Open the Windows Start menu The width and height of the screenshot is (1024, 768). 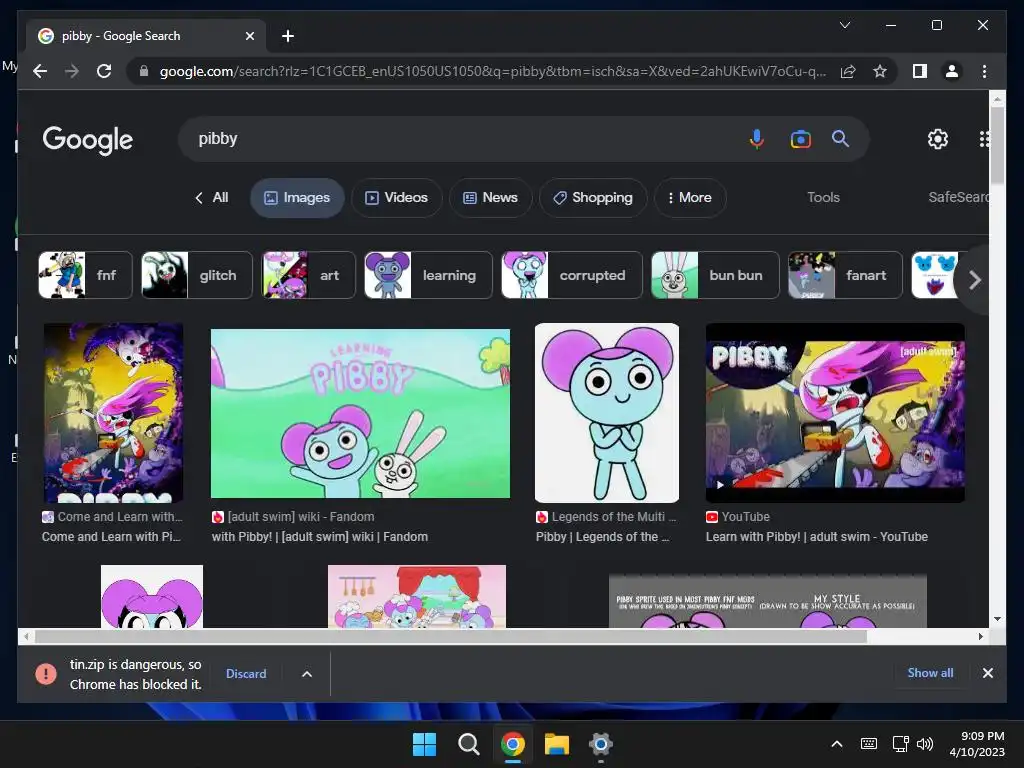[x=424, y=744]
